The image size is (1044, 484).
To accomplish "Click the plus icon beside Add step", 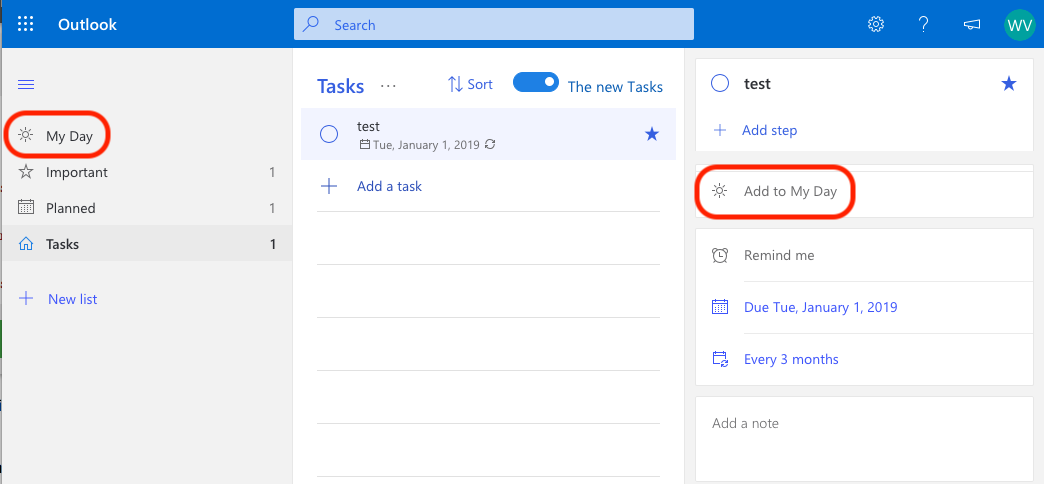I will (x=720, y=130).
